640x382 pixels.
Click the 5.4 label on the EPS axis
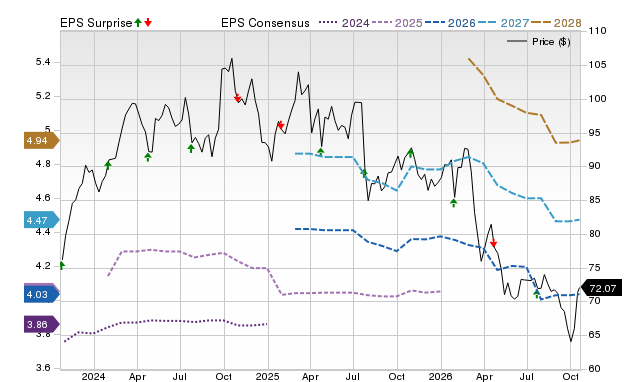click(x=43, y=62)
